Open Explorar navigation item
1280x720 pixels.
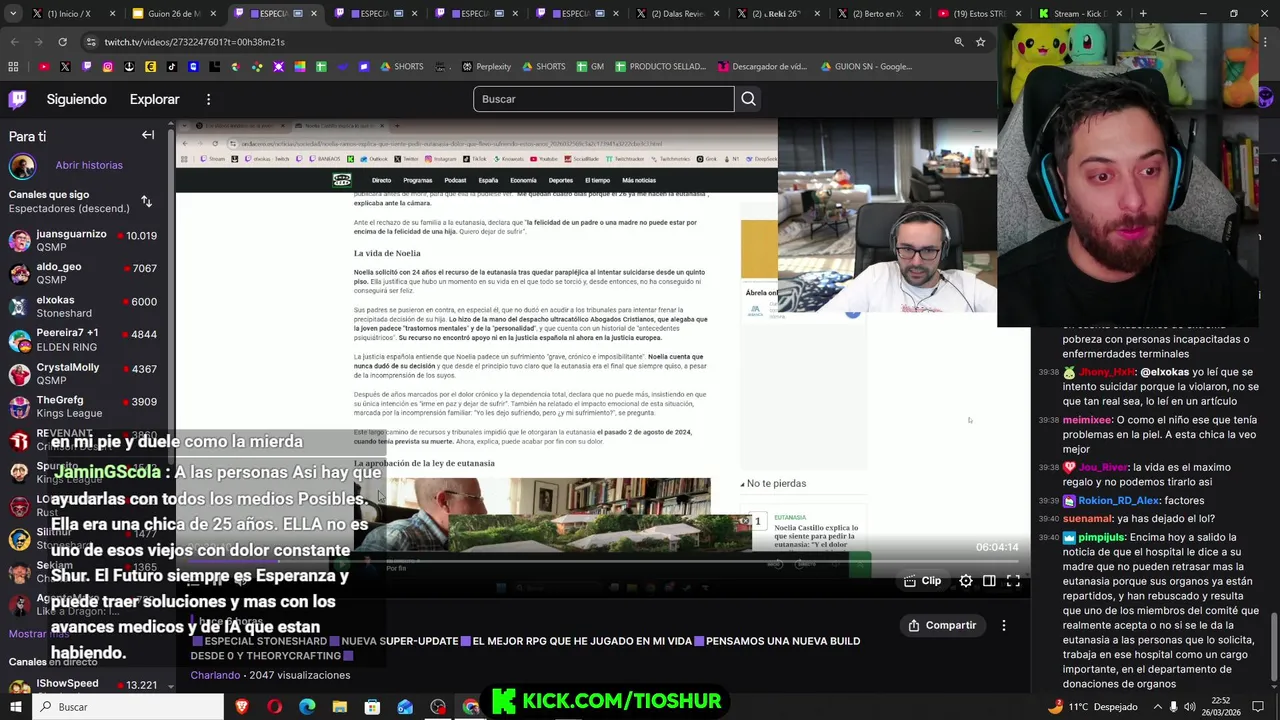tap(154, 99)
